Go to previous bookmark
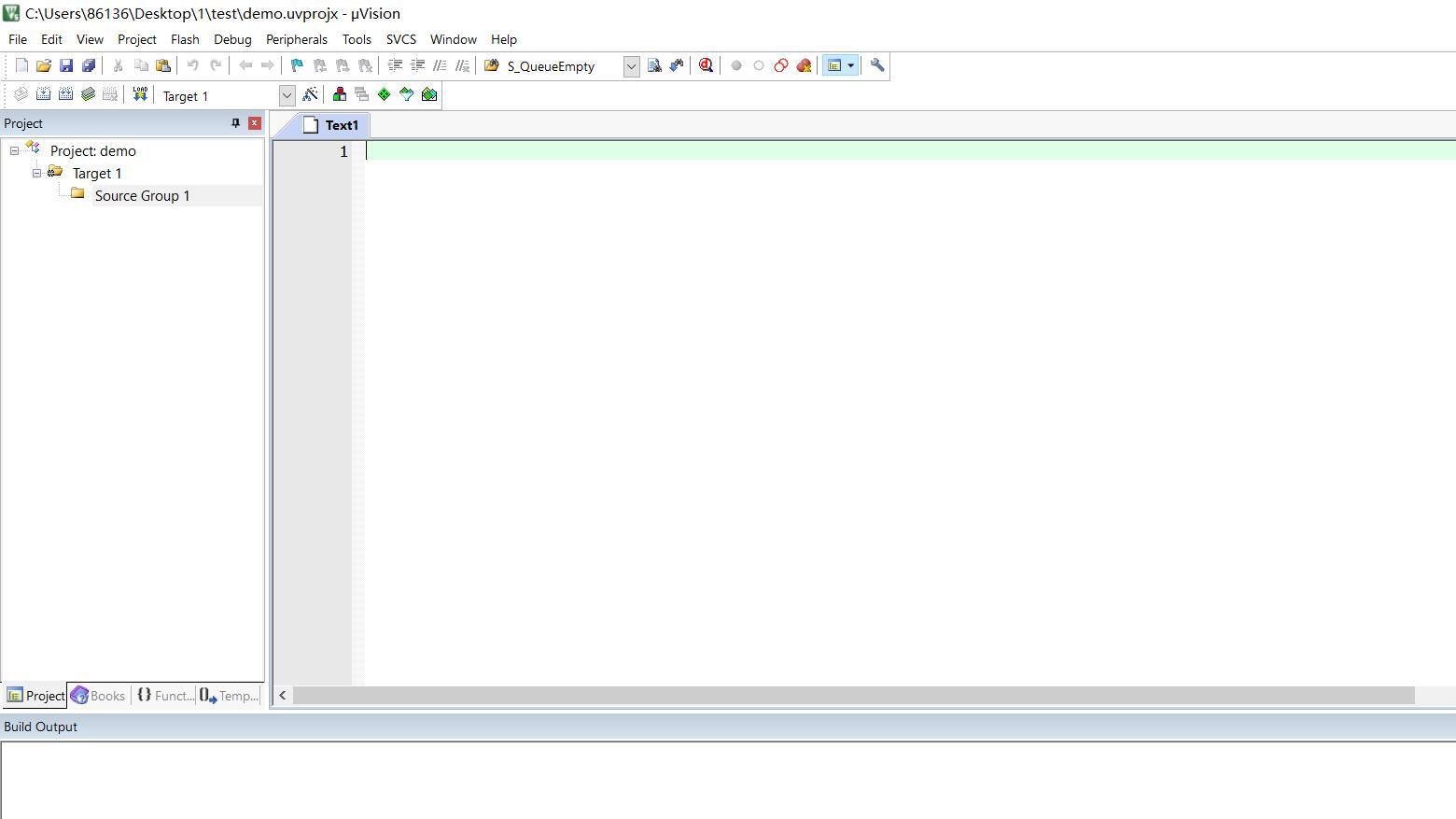1456x819 pixels. click(320, 65)
